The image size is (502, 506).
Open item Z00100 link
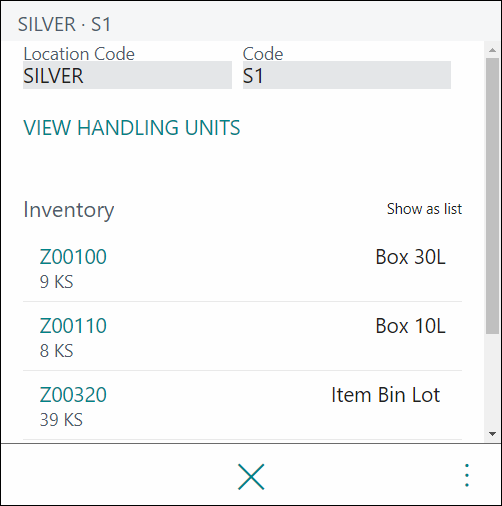point(73,257)
